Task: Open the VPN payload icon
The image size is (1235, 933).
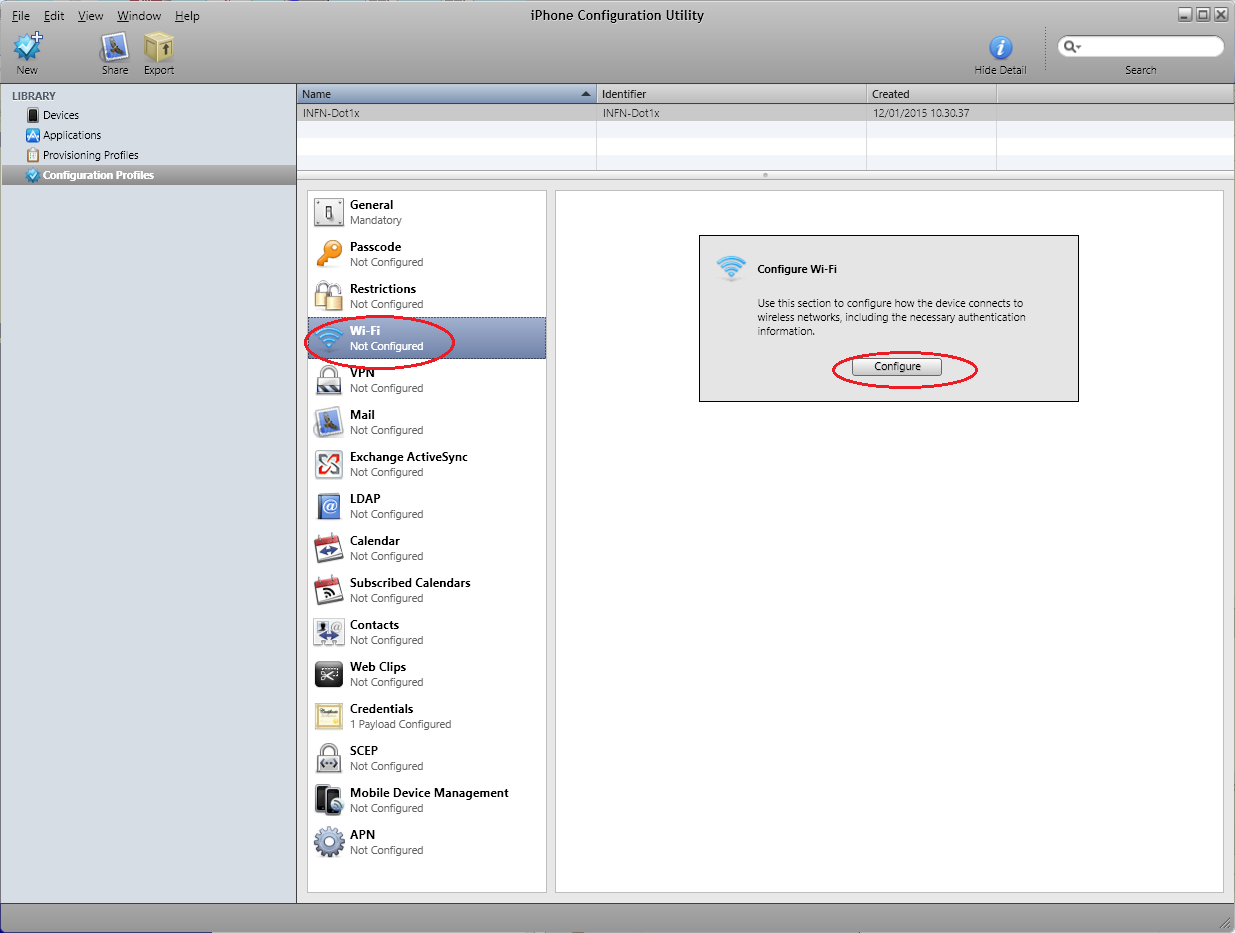Action: pos(329,380)
